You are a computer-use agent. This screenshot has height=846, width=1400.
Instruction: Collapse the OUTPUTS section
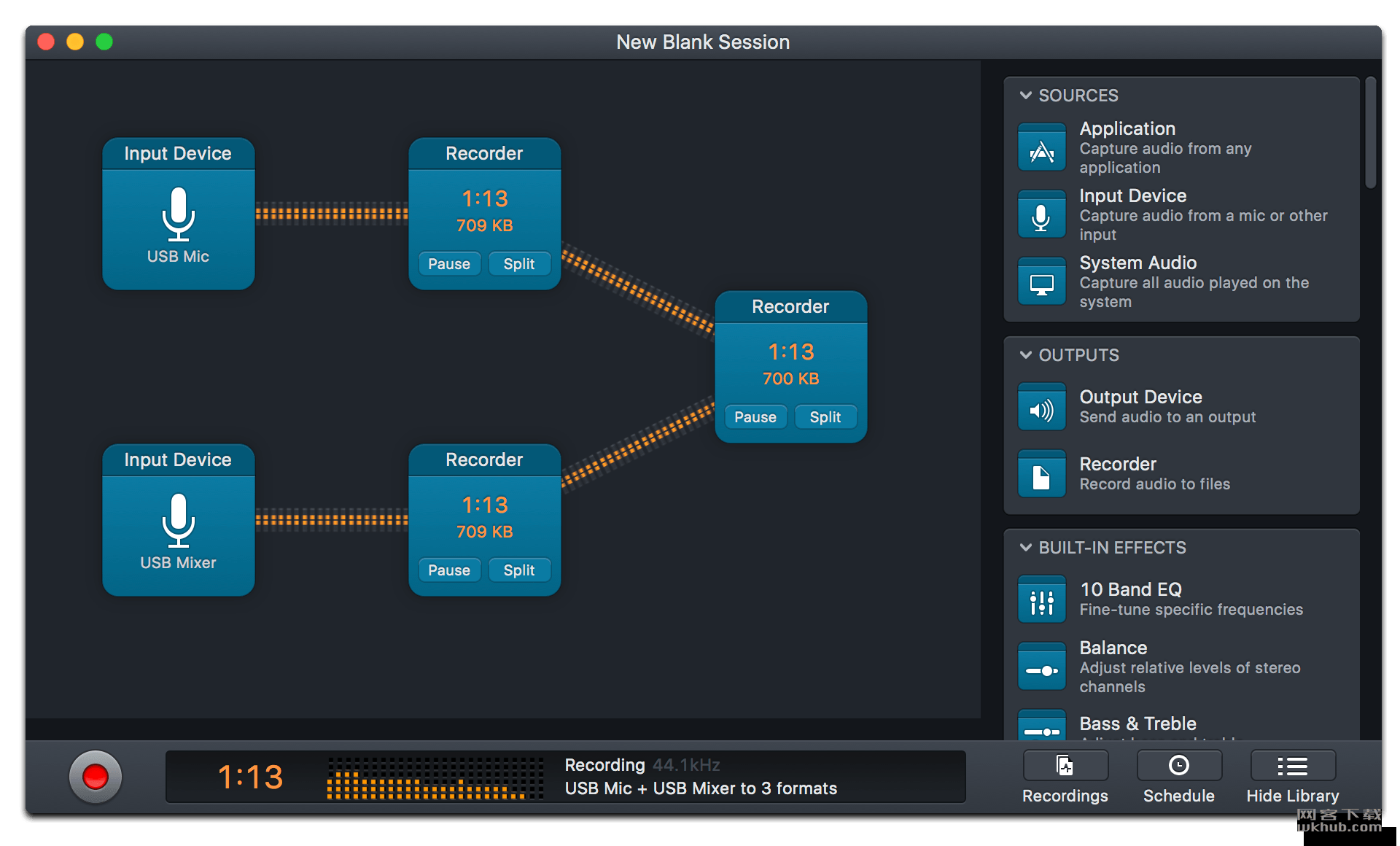tap(1025, 355)
